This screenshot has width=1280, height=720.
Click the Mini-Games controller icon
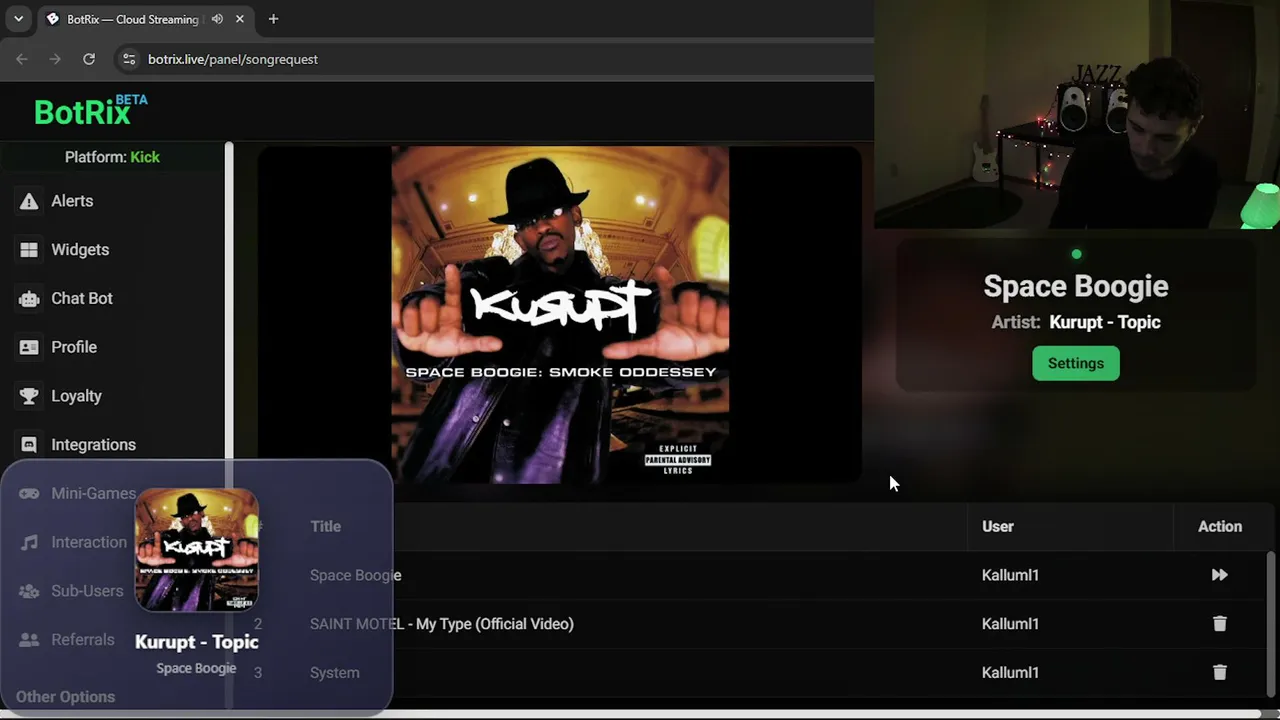point(29,493)
